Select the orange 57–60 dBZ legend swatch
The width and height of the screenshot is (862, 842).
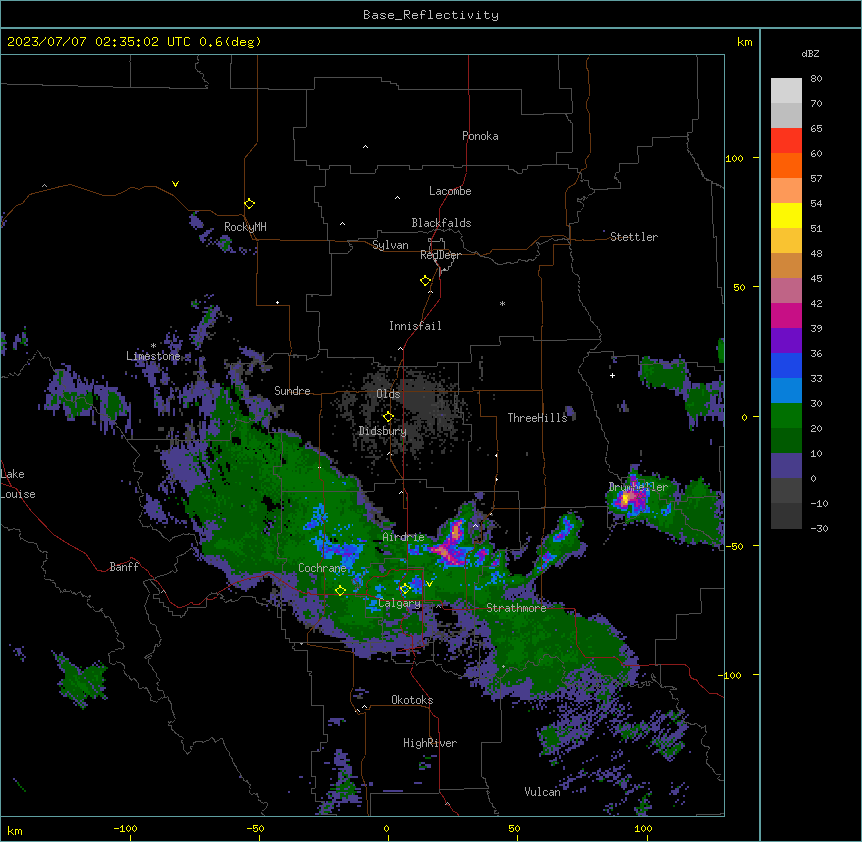(x=786, y=165)
